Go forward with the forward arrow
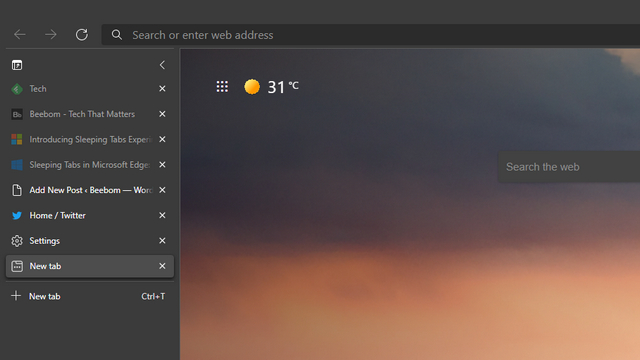The height and width of the screenshot is (360, 640). click(x=51, y=35)
